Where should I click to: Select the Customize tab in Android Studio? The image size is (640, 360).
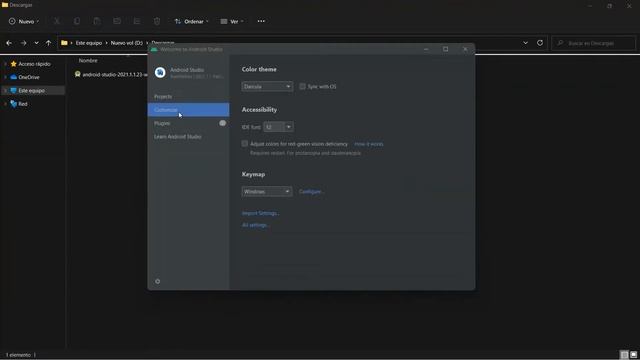pyautogui.click(x=188, y=110)
